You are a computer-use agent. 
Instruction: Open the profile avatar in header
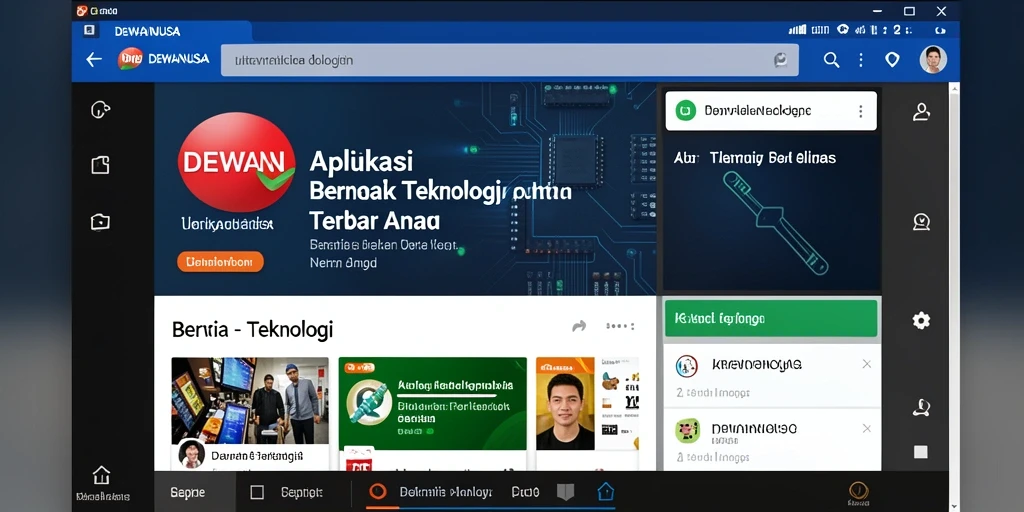[933, 59]
